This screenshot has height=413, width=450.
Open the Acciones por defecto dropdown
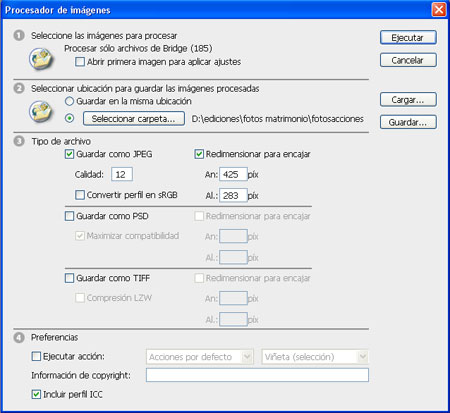tap(200, 357)
